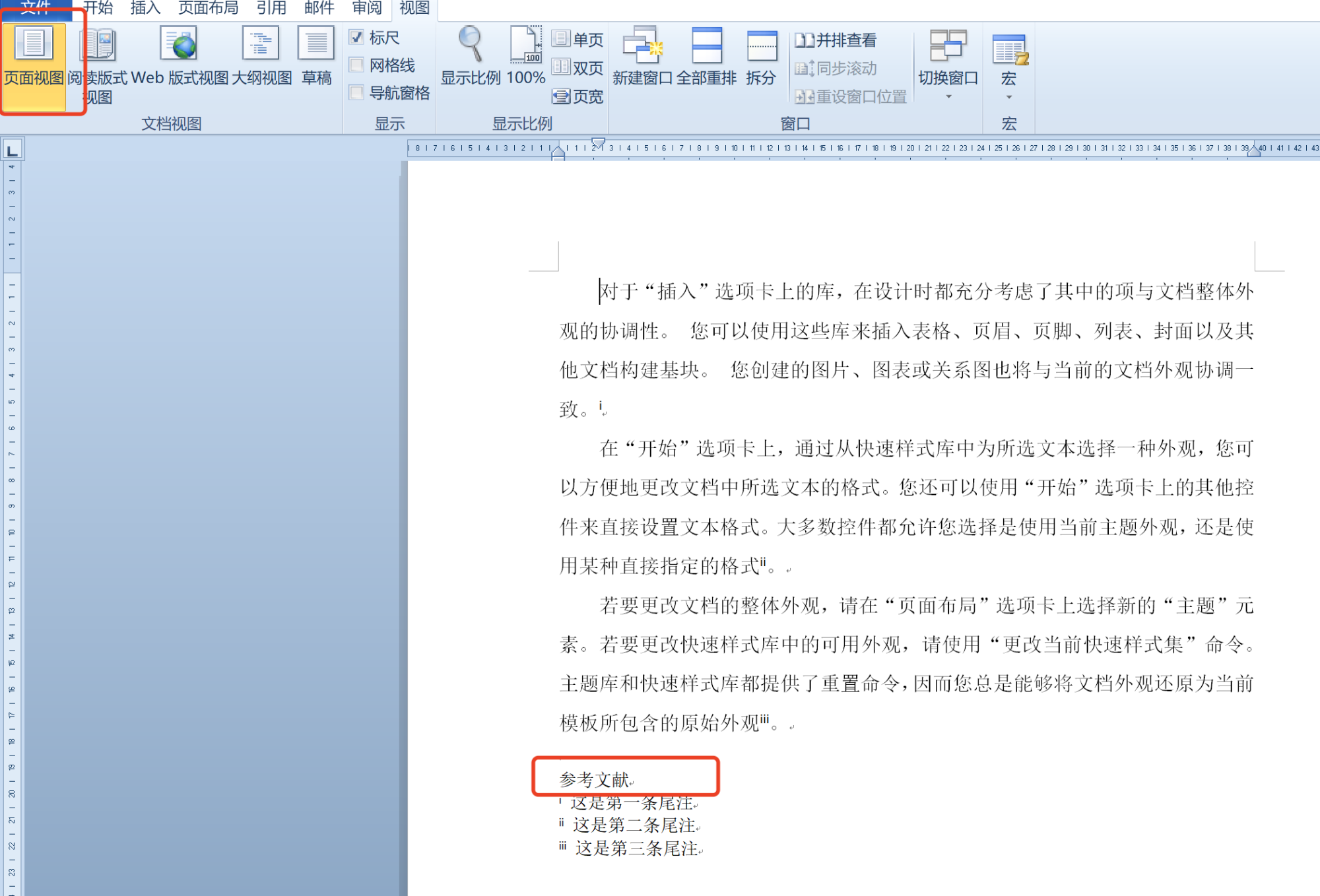Click paragraph starting 在“开始”选项卡上

click(x=907, y=507)
